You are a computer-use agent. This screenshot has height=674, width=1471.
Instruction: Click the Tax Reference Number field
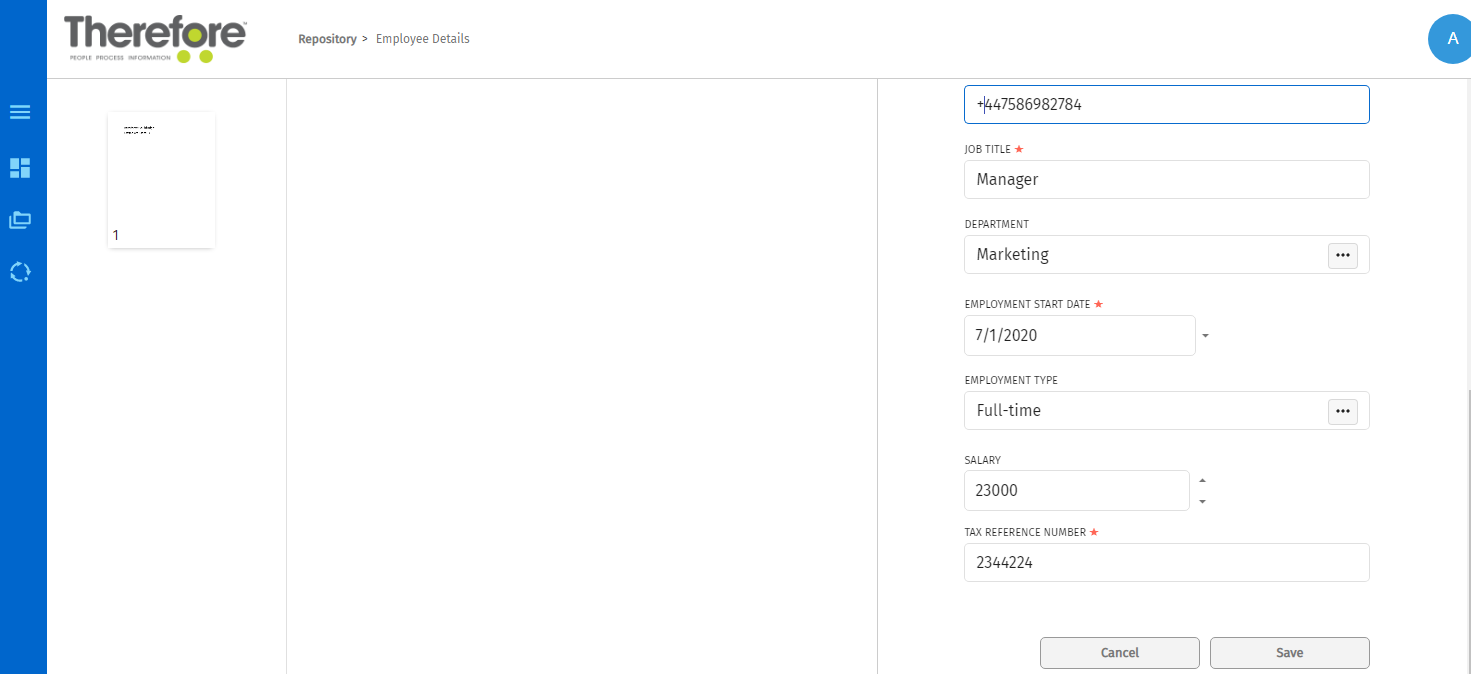point(1166,562)
